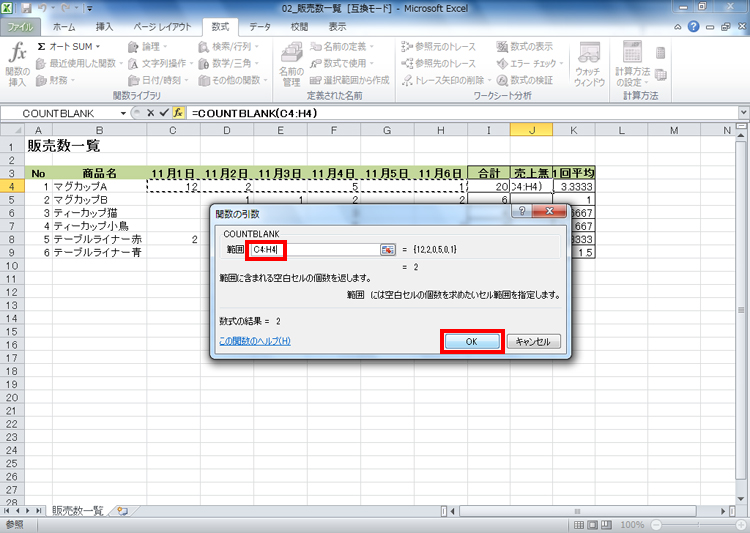Open 計算方法の設定 options
This screenshot has width=750, height=533.
click(x=632, y=64)
